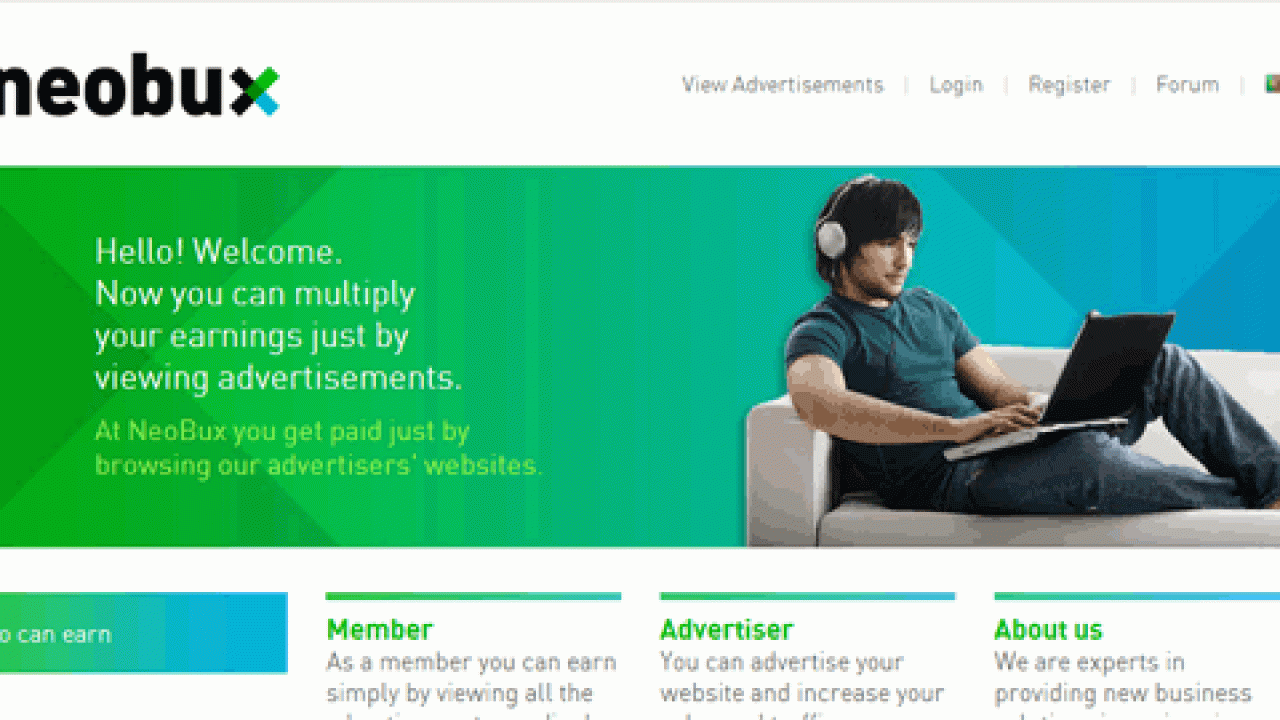Viewport: 1280px width, 720px height.
Task: Click the Member description paragraph
Action: tap(472, 688)
